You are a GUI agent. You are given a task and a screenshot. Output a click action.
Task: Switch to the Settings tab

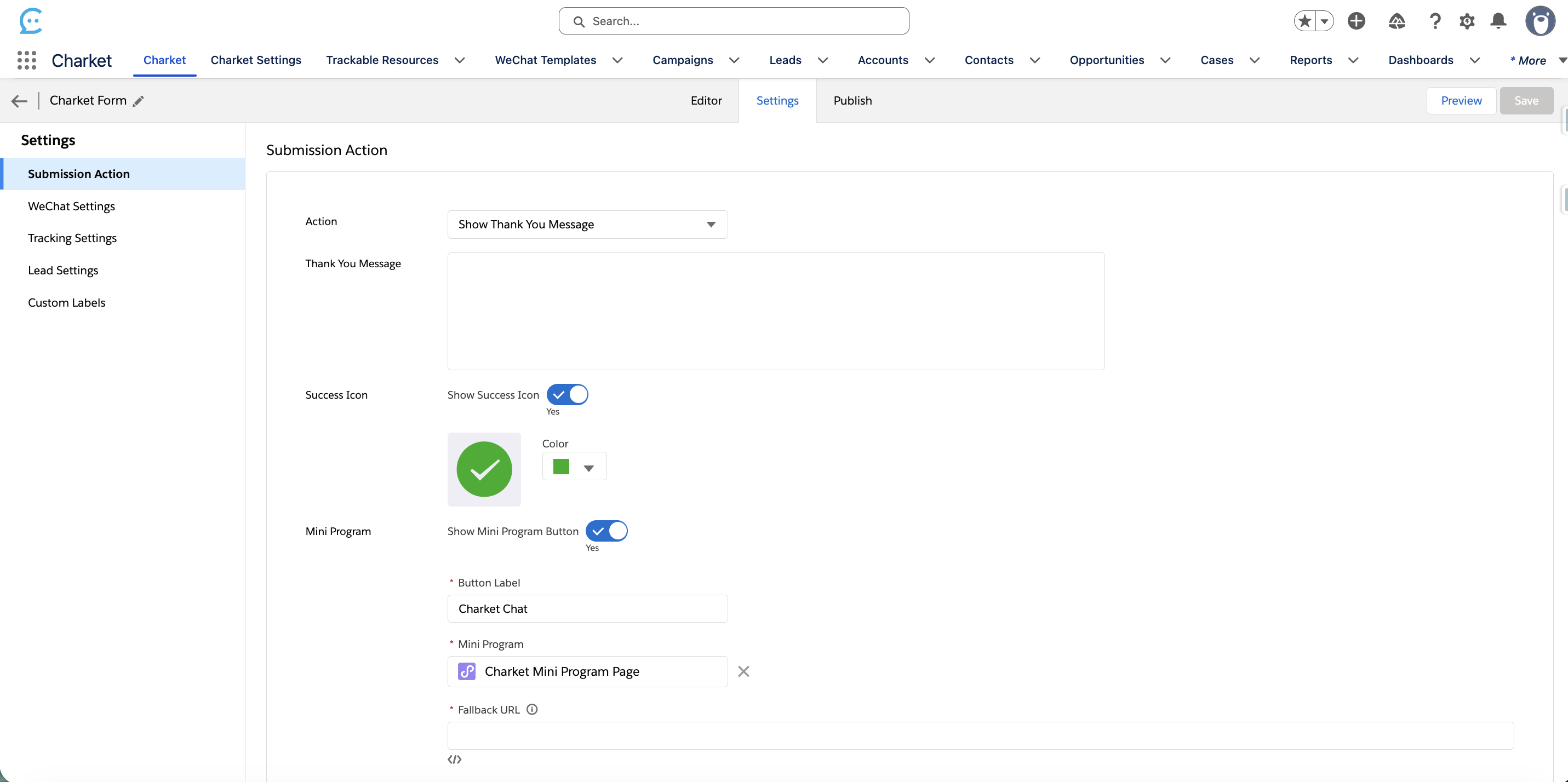pyautogui.click(x=777, y=101)
